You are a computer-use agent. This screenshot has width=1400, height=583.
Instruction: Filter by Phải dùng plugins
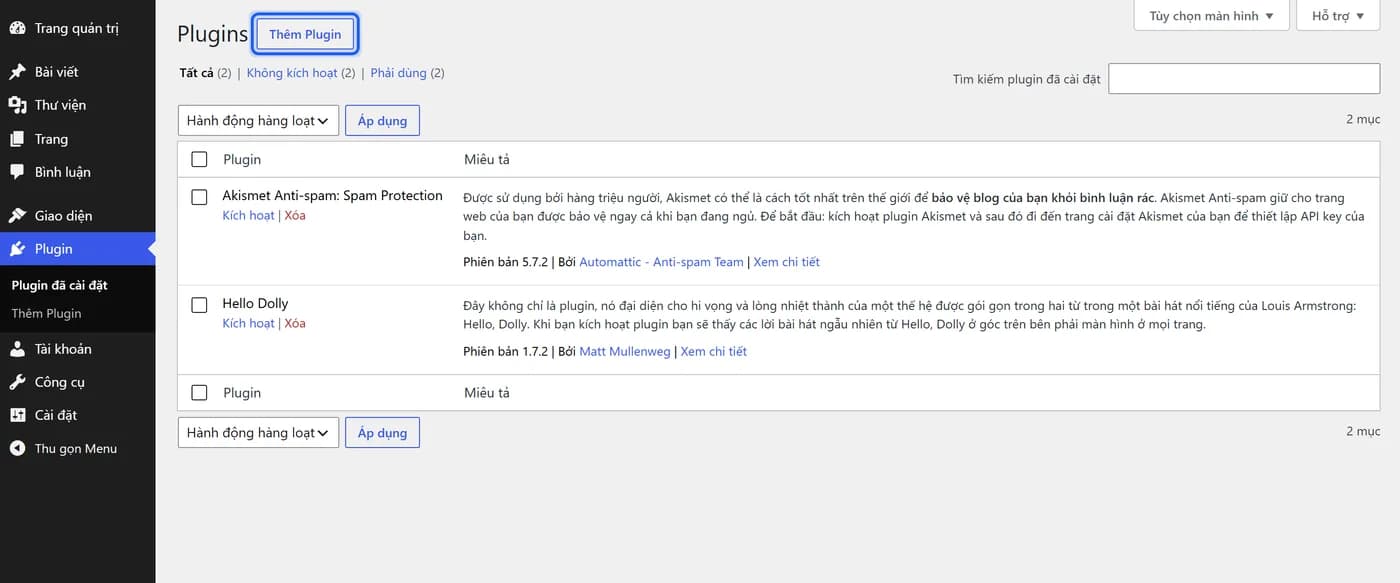click(x=398, y=73)
